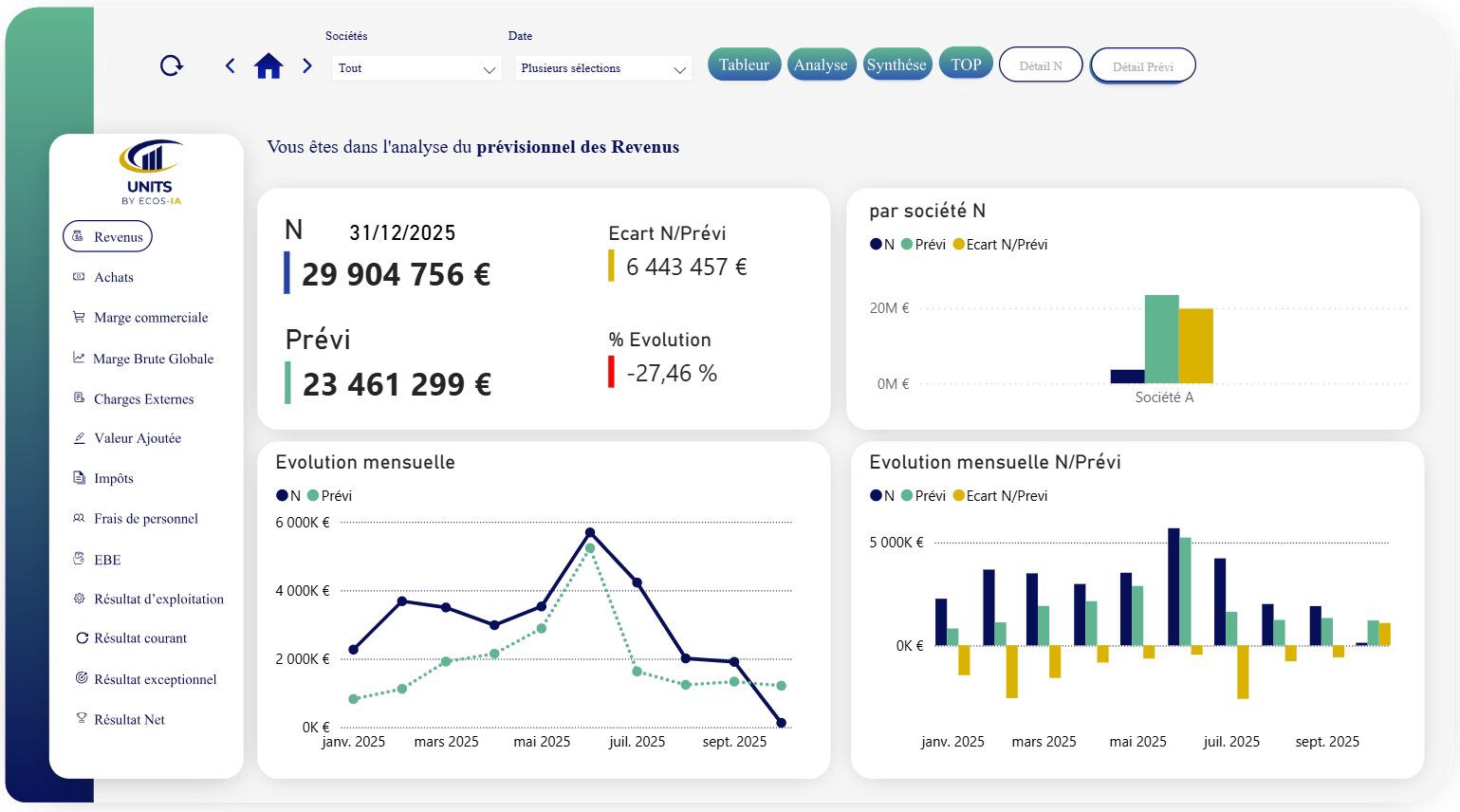Switch to the Analyse tab
1460x812 pixels.
click(821, 65)
